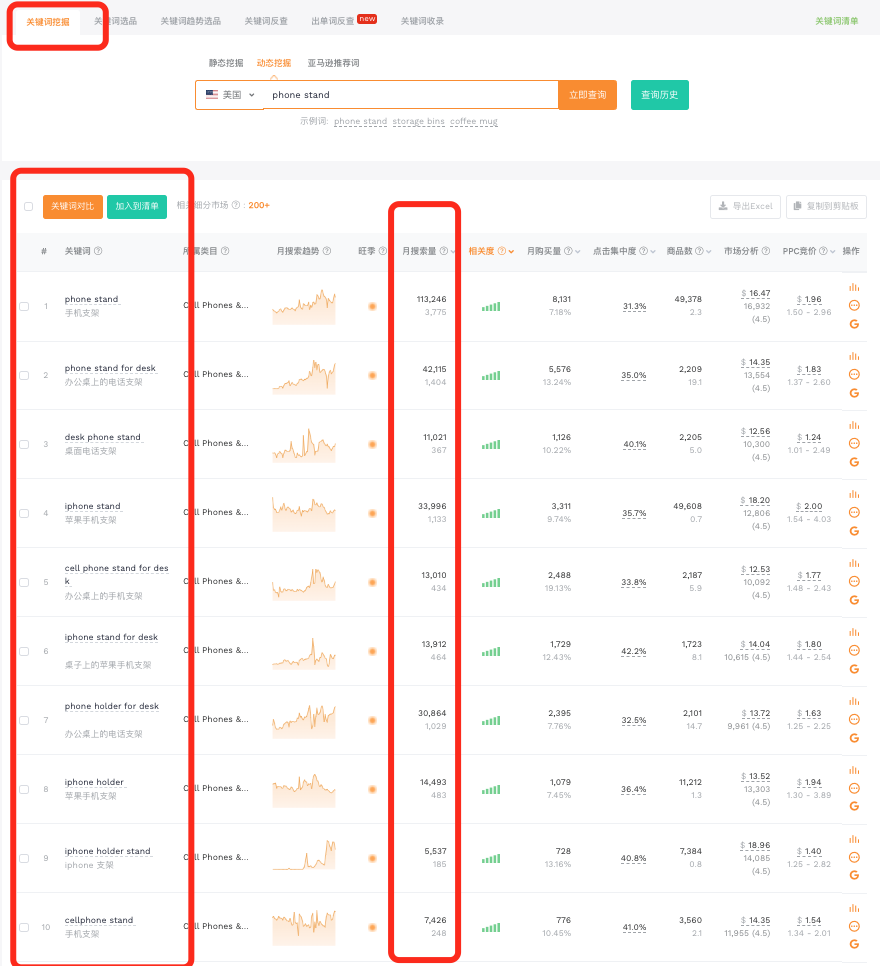880x966 pixels.
Task: Click the help icon next to 相关度 header
Action: point(502,251)
